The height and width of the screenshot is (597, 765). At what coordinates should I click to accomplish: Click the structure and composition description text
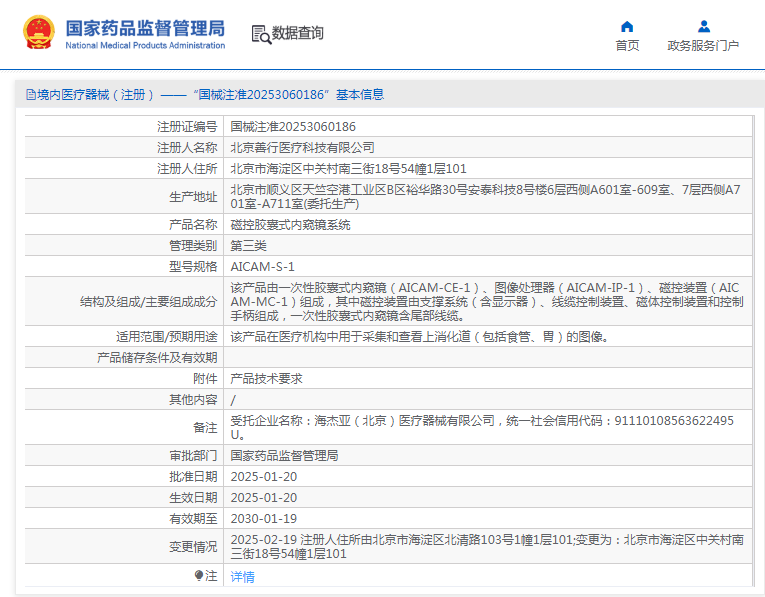(x=487, y=301)
